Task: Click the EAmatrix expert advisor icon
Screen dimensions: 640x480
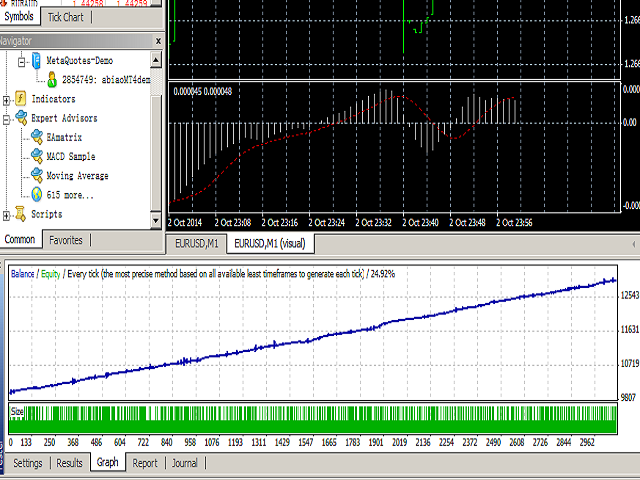Action: coord(37,137)
